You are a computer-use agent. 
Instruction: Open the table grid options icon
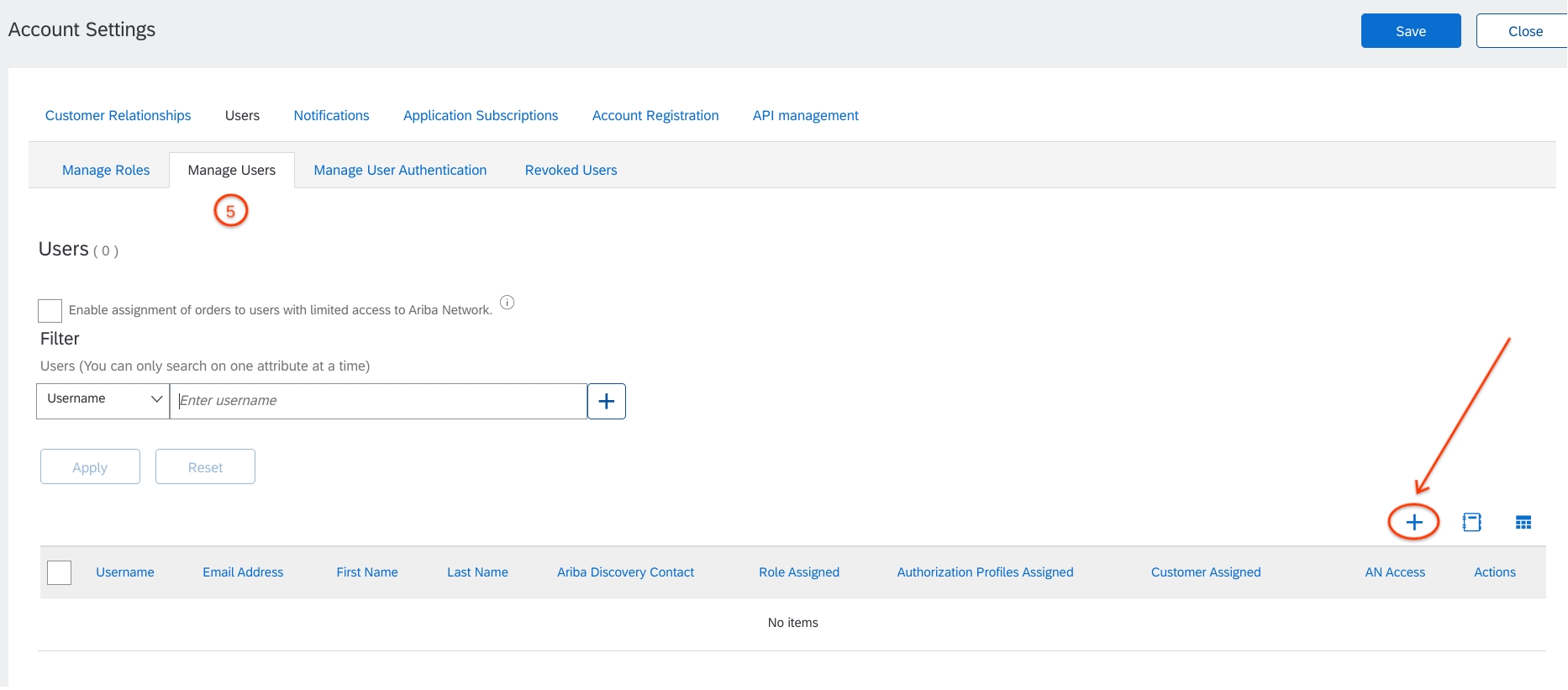(1523, 522)
